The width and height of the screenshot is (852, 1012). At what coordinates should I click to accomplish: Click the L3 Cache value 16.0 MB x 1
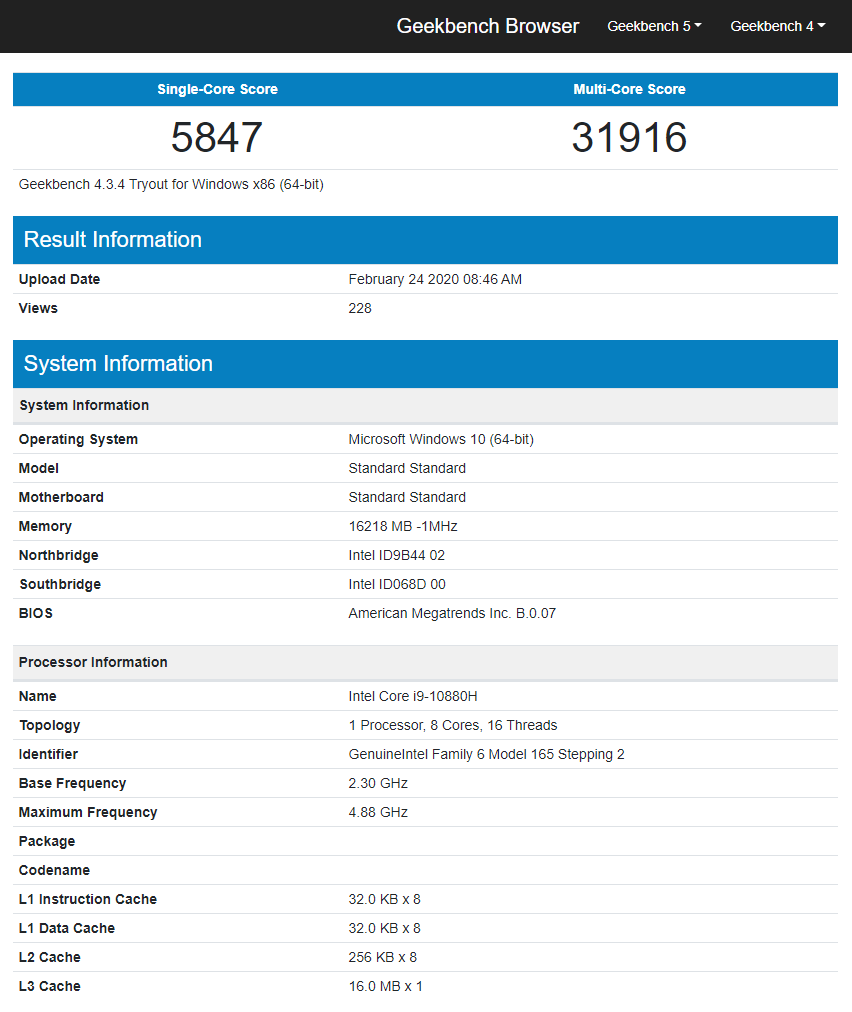pyautogui.click(x=385, y=986)
